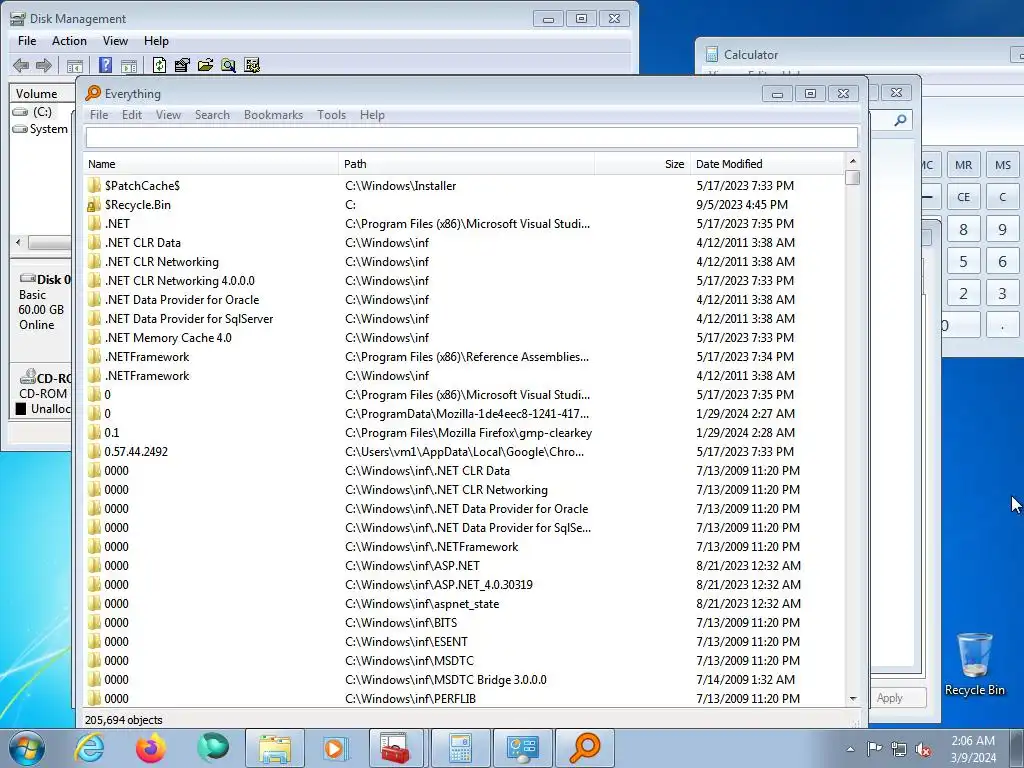This screenshot has height=768, width=1024.
Task: Click the green Refresh icon in Disk Management
Action: [159, 65]
